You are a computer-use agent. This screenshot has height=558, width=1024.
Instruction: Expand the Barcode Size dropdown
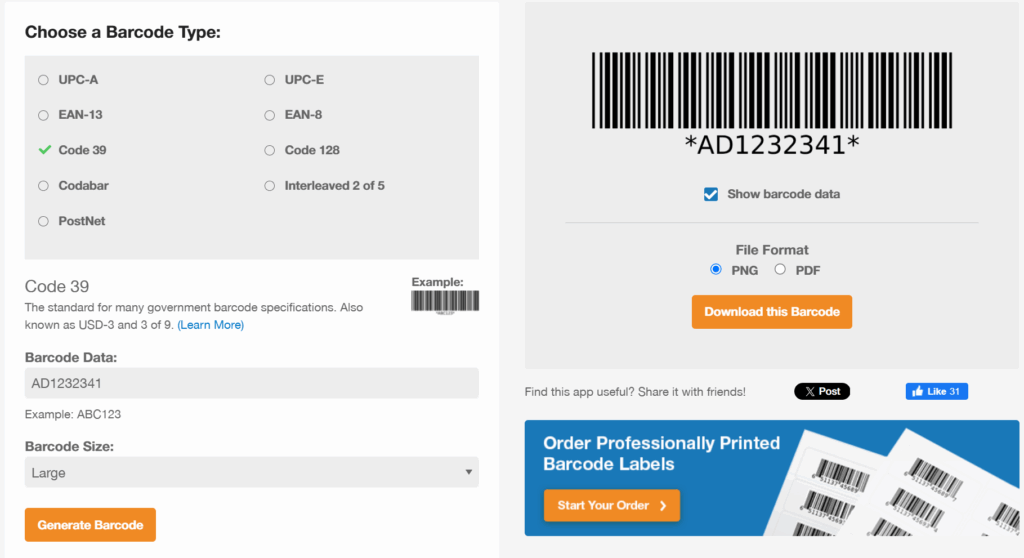[x=251, y=472]
